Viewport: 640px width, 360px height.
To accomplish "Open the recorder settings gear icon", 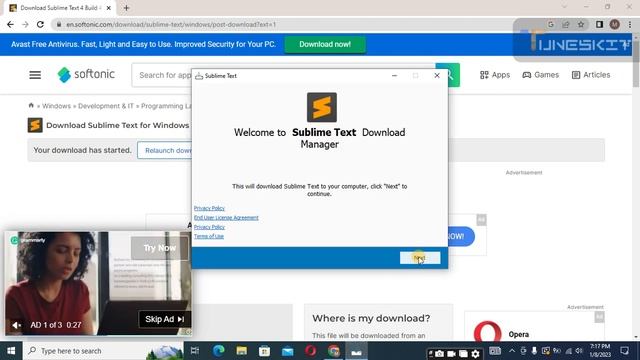I will (x=476, y=353).
